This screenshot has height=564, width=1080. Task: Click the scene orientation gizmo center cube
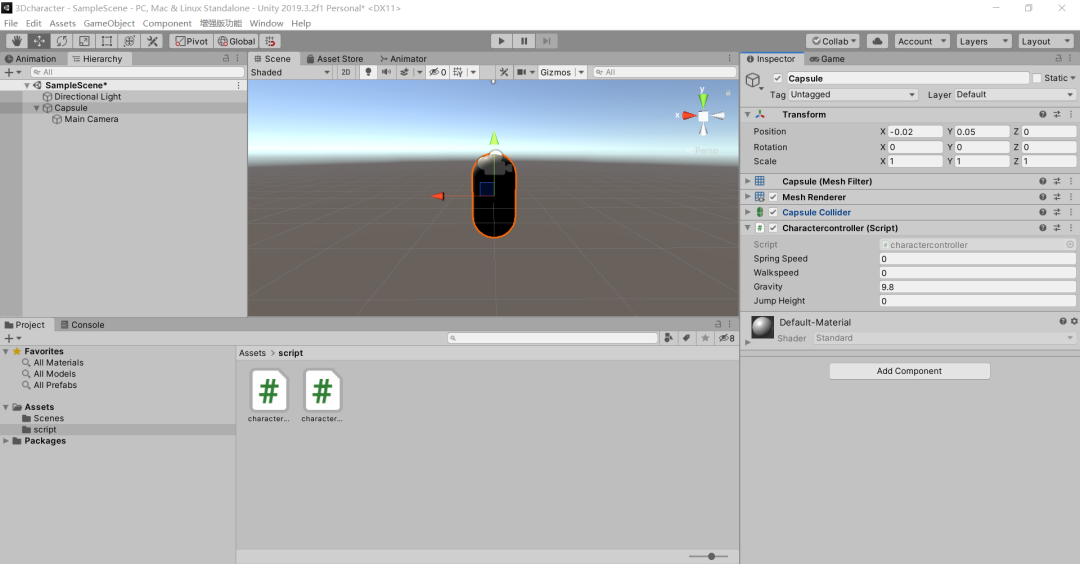pyautogui.click(x=703, y=116)
